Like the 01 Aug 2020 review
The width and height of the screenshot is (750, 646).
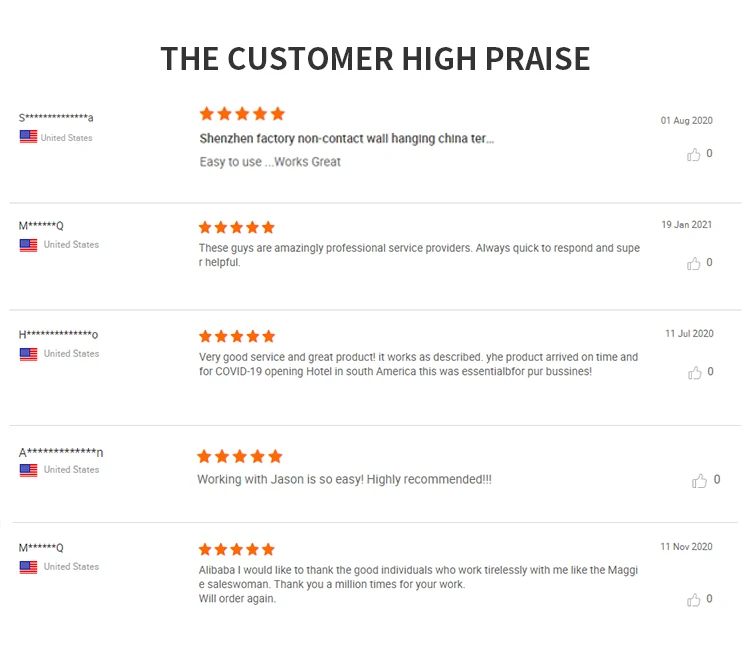pos(694,155)
